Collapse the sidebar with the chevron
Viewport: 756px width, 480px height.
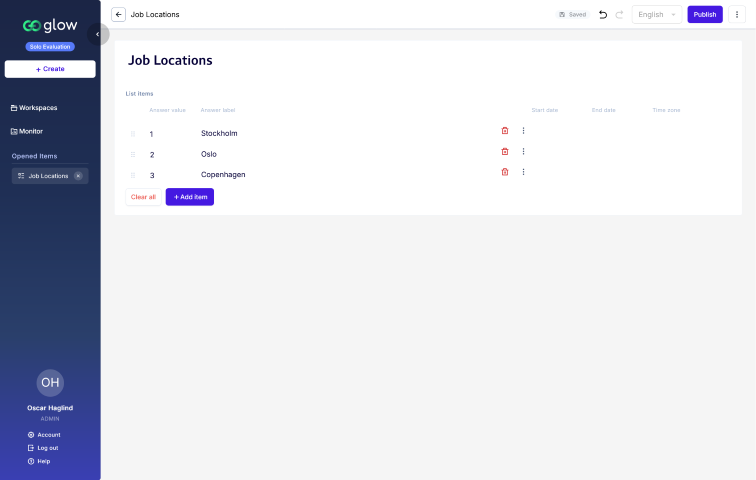pos(98,34)
